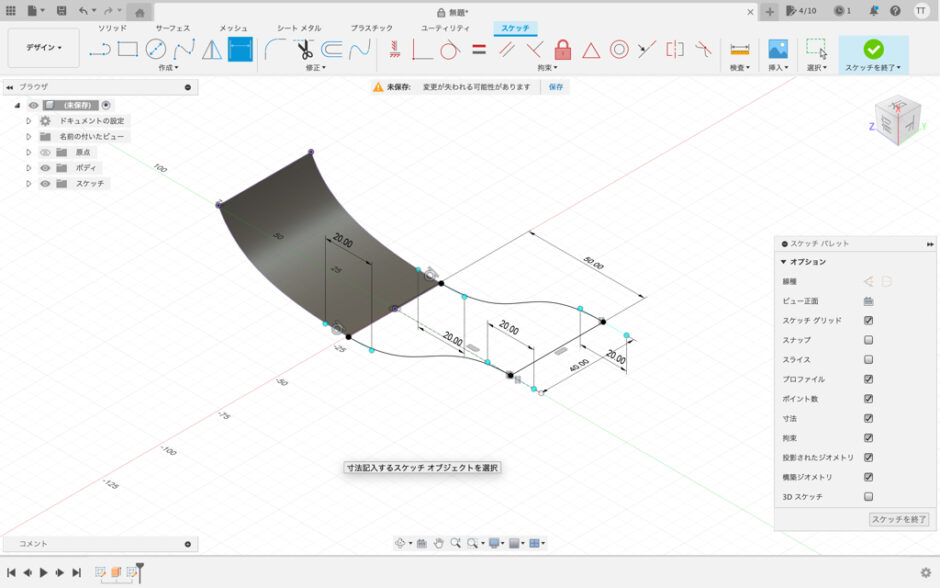Hide the ボディ folder using its eye icon
This screenshot has width=940, height=588.
click(x=45, y=168)
